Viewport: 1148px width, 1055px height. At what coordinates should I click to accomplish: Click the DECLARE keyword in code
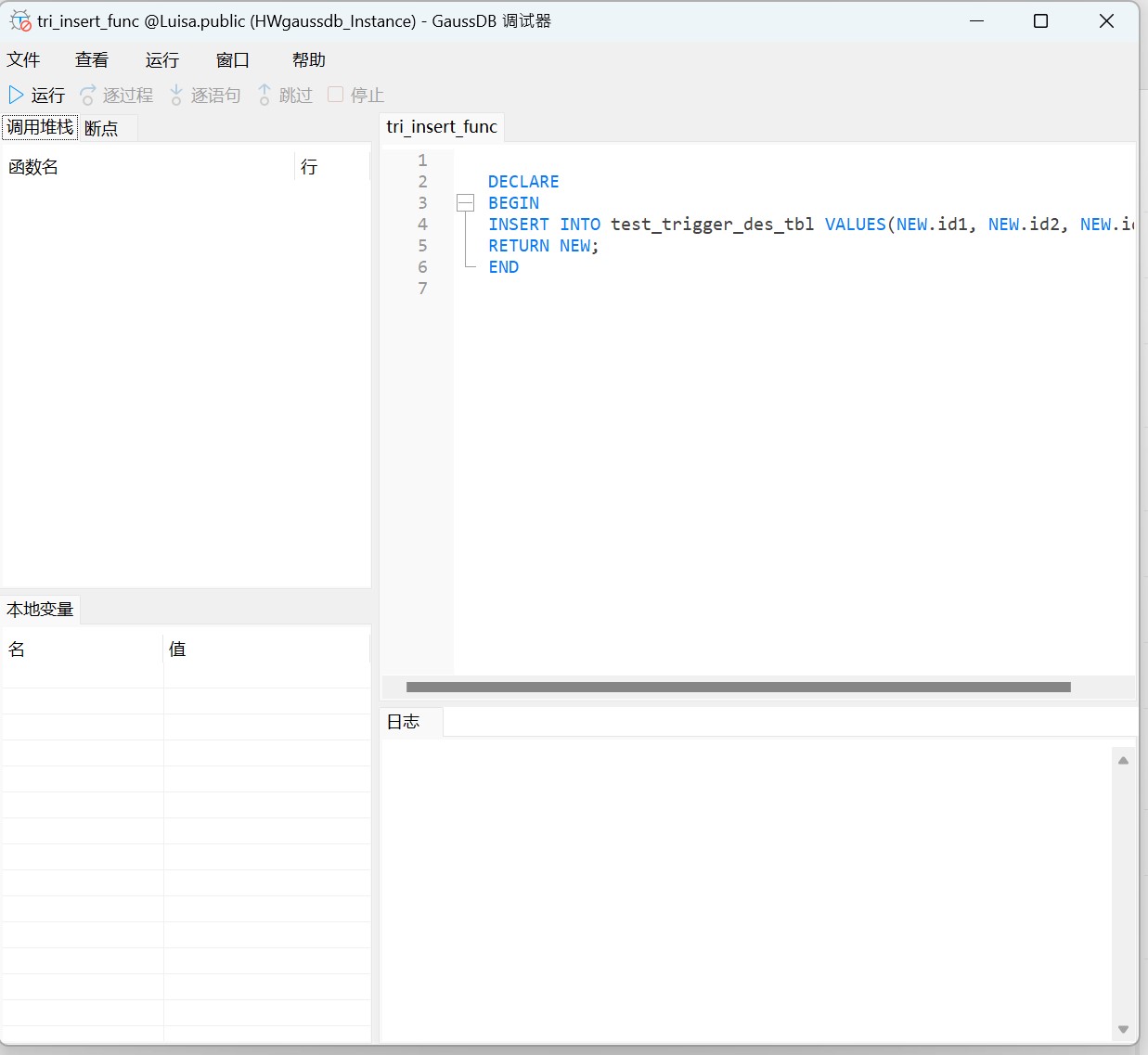coord(523,182)
